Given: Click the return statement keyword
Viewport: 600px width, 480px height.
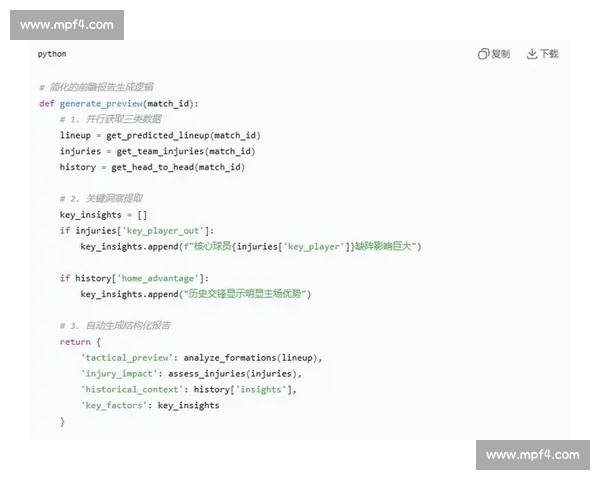Looking at the screenshot, I should click(x=74, y=342).
